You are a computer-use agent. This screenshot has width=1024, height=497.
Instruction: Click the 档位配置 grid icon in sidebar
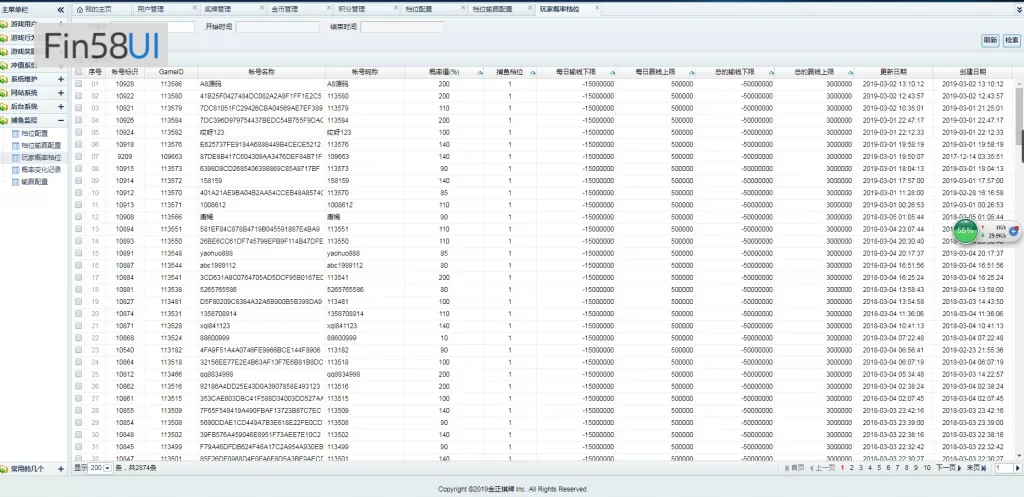[x=15, y=132]
